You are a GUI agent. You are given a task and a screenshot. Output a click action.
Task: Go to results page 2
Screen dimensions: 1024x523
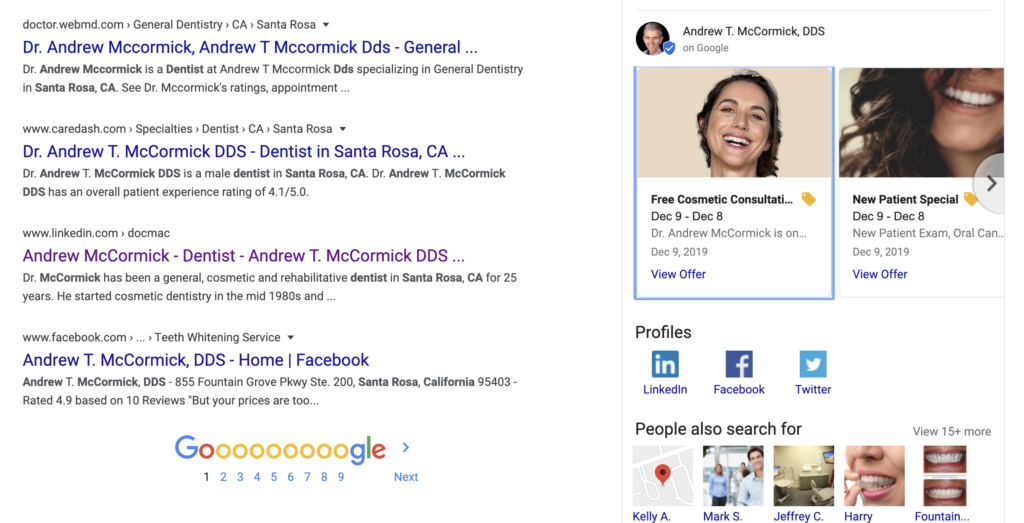click(223, 477)
